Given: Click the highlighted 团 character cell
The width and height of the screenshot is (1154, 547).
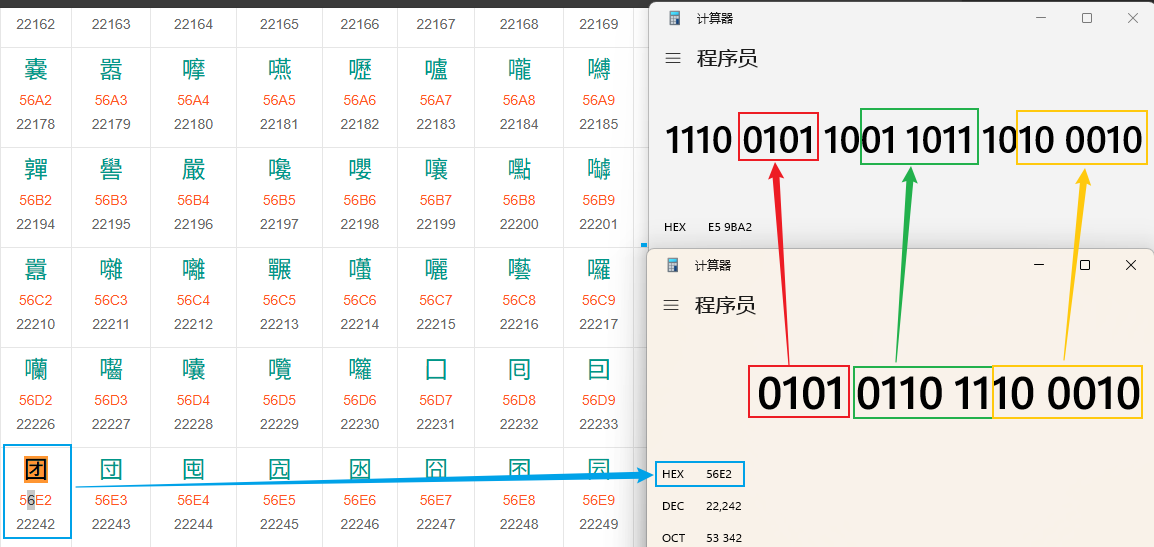Looking at the screenshot, I should [36, 469].
